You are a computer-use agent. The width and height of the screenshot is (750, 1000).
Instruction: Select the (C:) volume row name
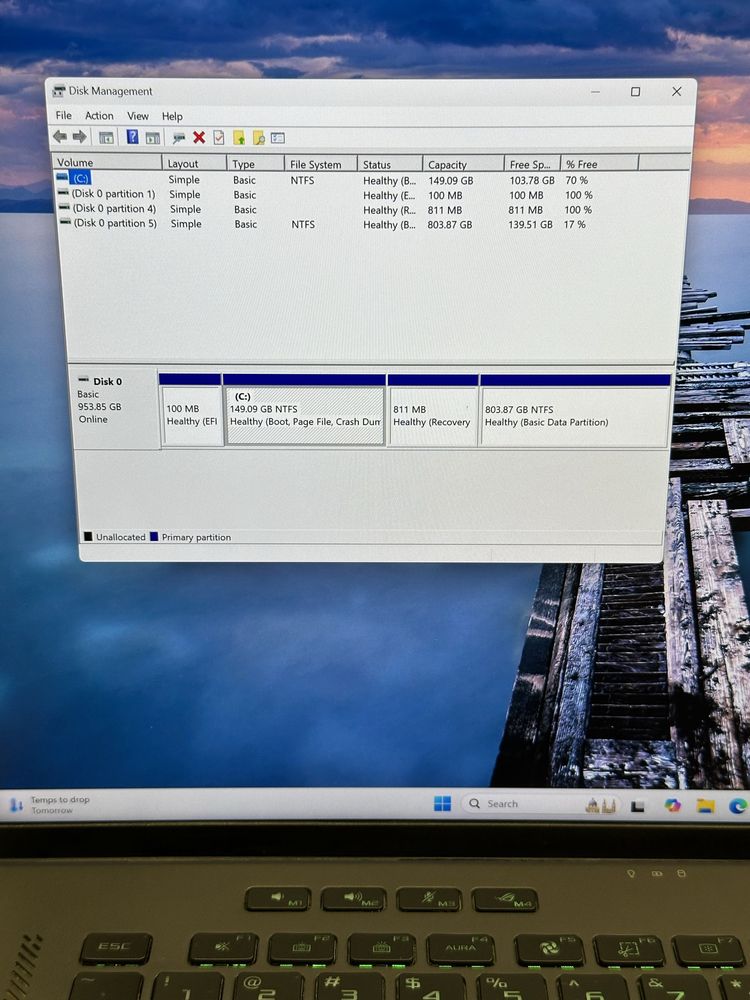point(80,179)
